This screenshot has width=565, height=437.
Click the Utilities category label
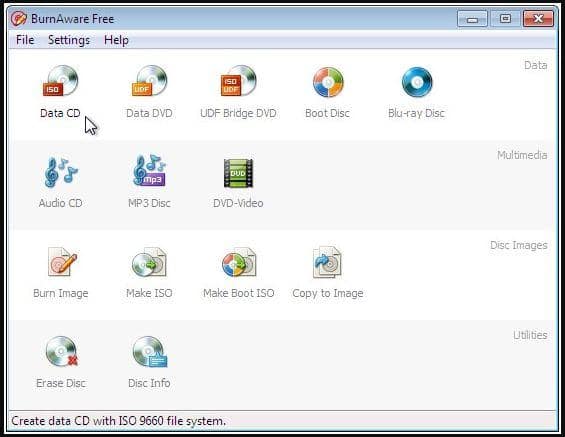[530, 335]
